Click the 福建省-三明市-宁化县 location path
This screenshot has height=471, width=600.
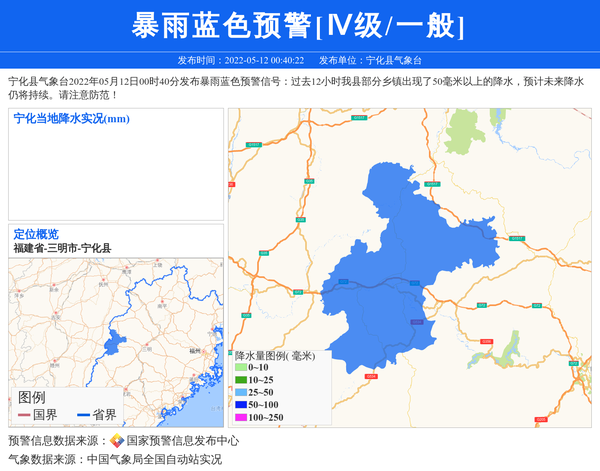point(62,248)
